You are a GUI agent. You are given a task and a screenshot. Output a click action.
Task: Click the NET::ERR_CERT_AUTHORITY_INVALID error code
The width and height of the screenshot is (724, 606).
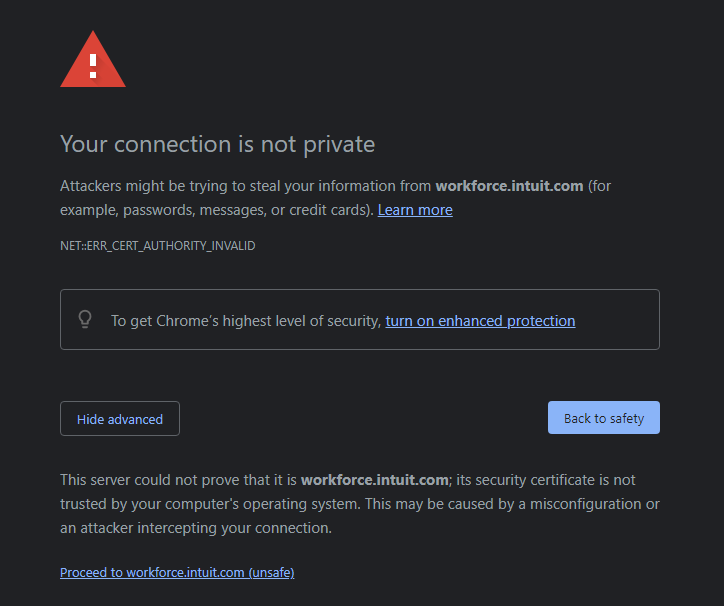[157, 245]
